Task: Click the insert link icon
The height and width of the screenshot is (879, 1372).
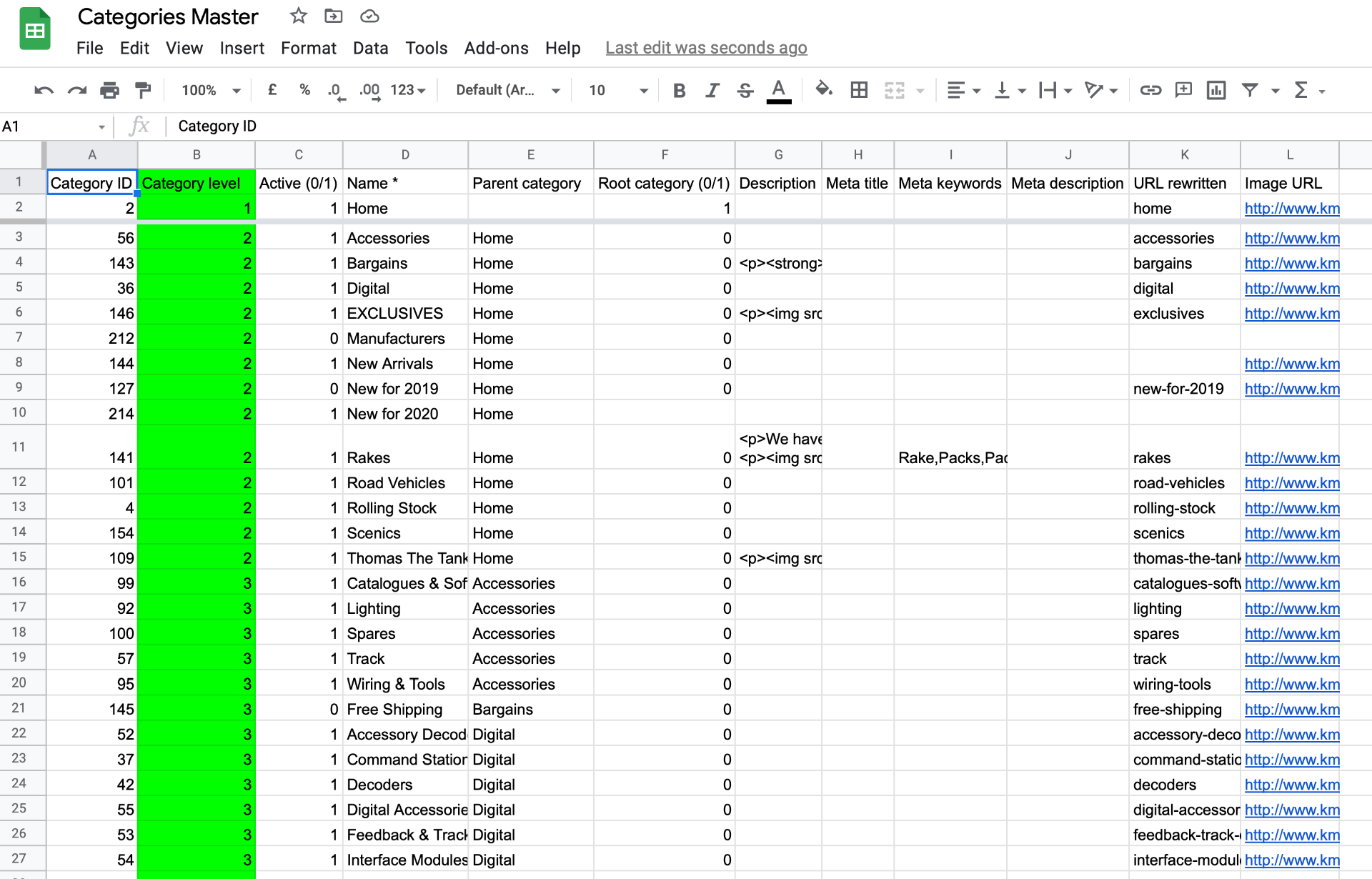Action: (x=1150, y=90)
